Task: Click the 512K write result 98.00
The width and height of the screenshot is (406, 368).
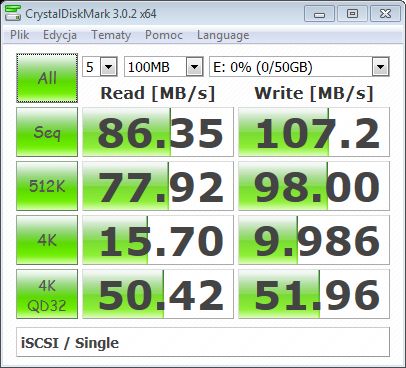Action: (314, 186)
